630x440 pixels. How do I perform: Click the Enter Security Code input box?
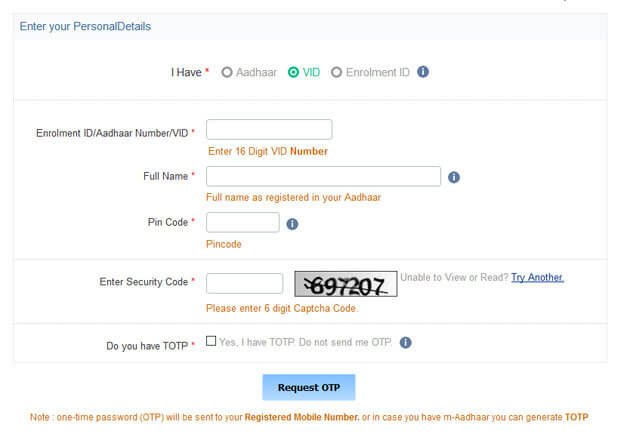pos(244,283)
